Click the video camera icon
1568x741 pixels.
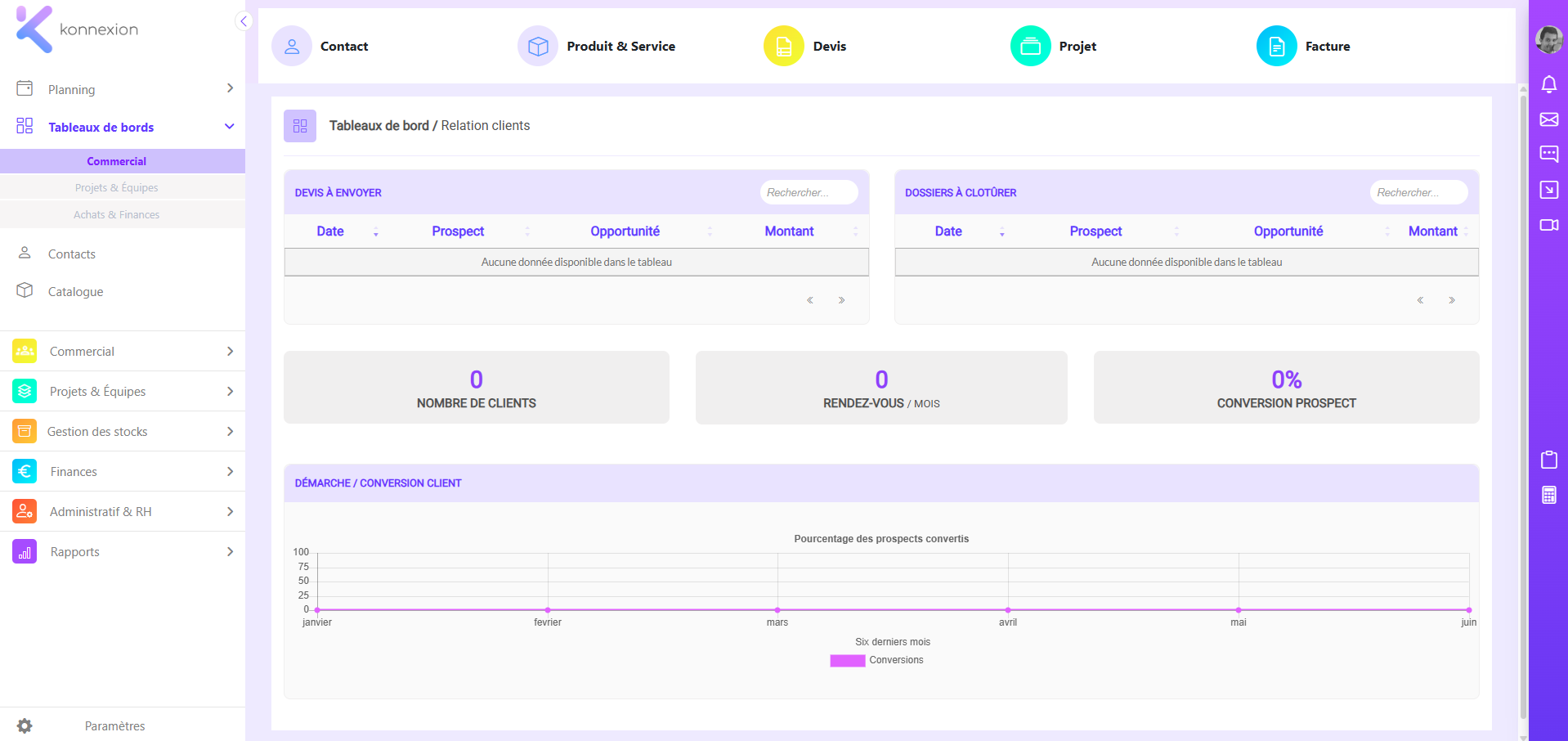tap(1548, 225)
